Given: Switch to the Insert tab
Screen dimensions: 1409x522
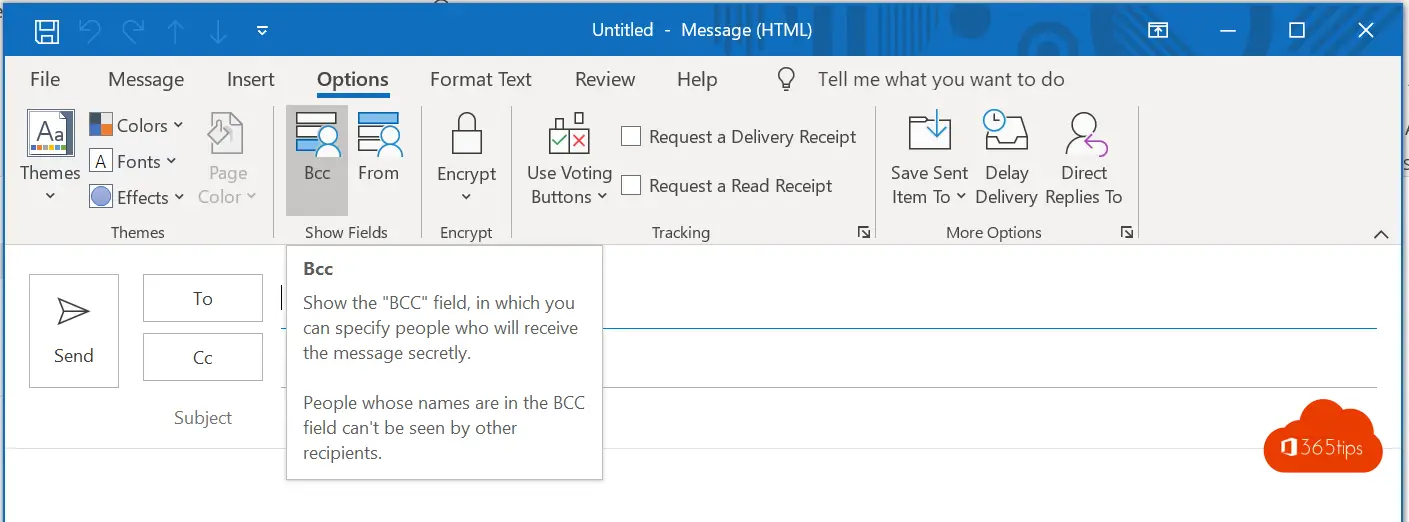Looking at the screenshot, I should 251,80.
